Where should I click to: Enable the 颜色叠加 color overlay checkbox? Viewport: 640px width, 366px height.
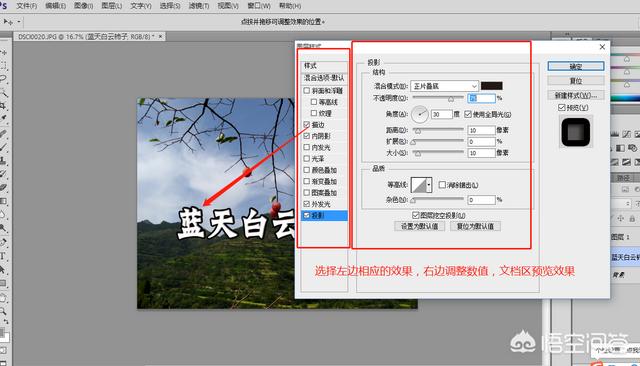pyautogui.click(x=307, y=170)
